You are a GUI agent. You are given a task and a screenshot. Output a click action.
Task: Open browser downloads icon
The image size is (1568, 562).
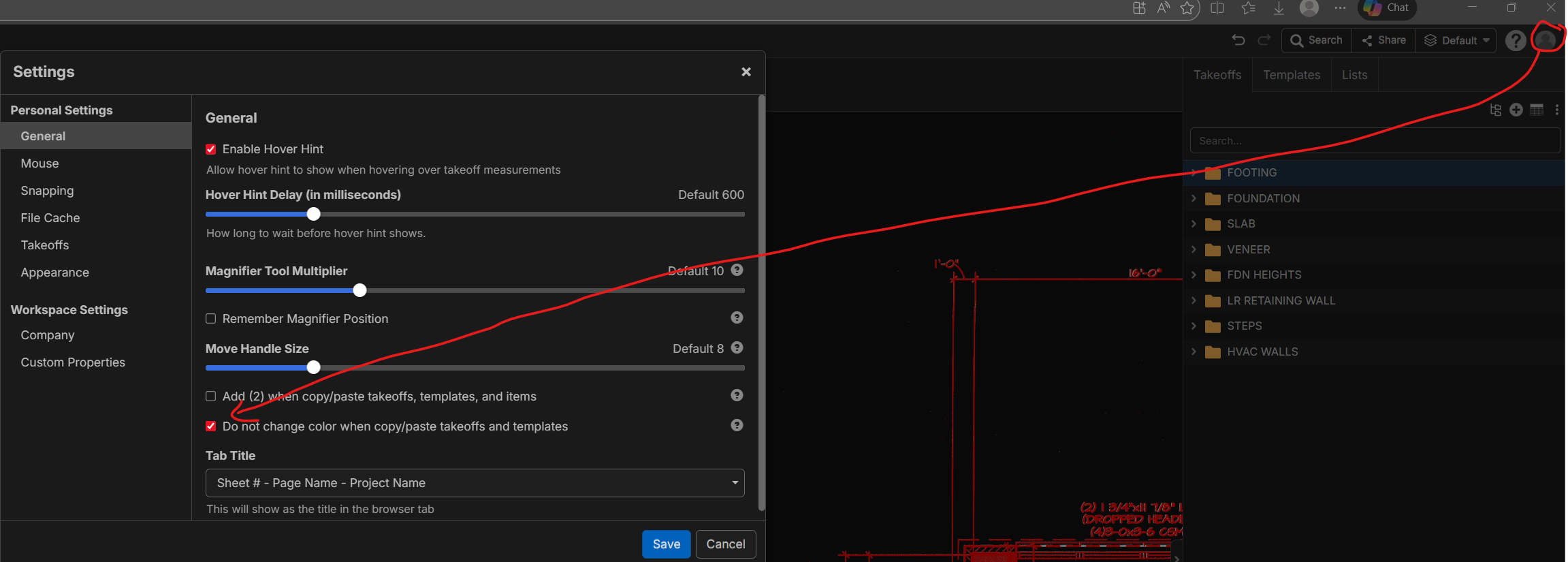[x=1279, y=8]
